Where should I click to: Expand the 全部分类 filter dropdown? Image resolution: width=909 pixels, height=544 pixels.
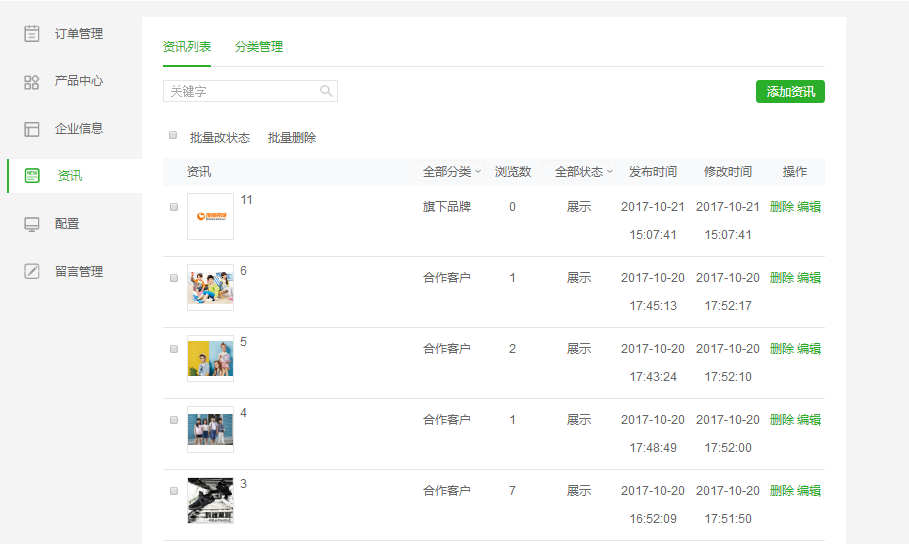[x=451, y=172]
